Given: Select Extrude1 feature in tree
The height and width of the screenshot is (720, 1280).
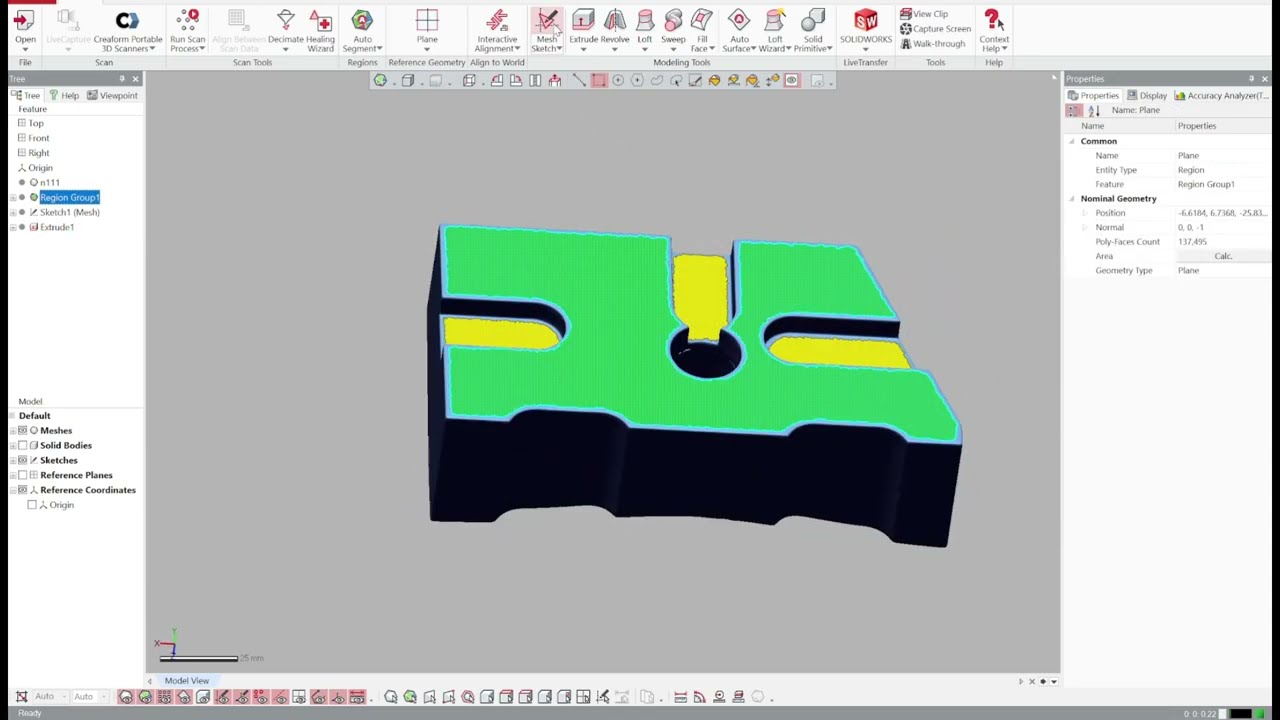Looking at the screenshot, I should [x=56, y=227].
